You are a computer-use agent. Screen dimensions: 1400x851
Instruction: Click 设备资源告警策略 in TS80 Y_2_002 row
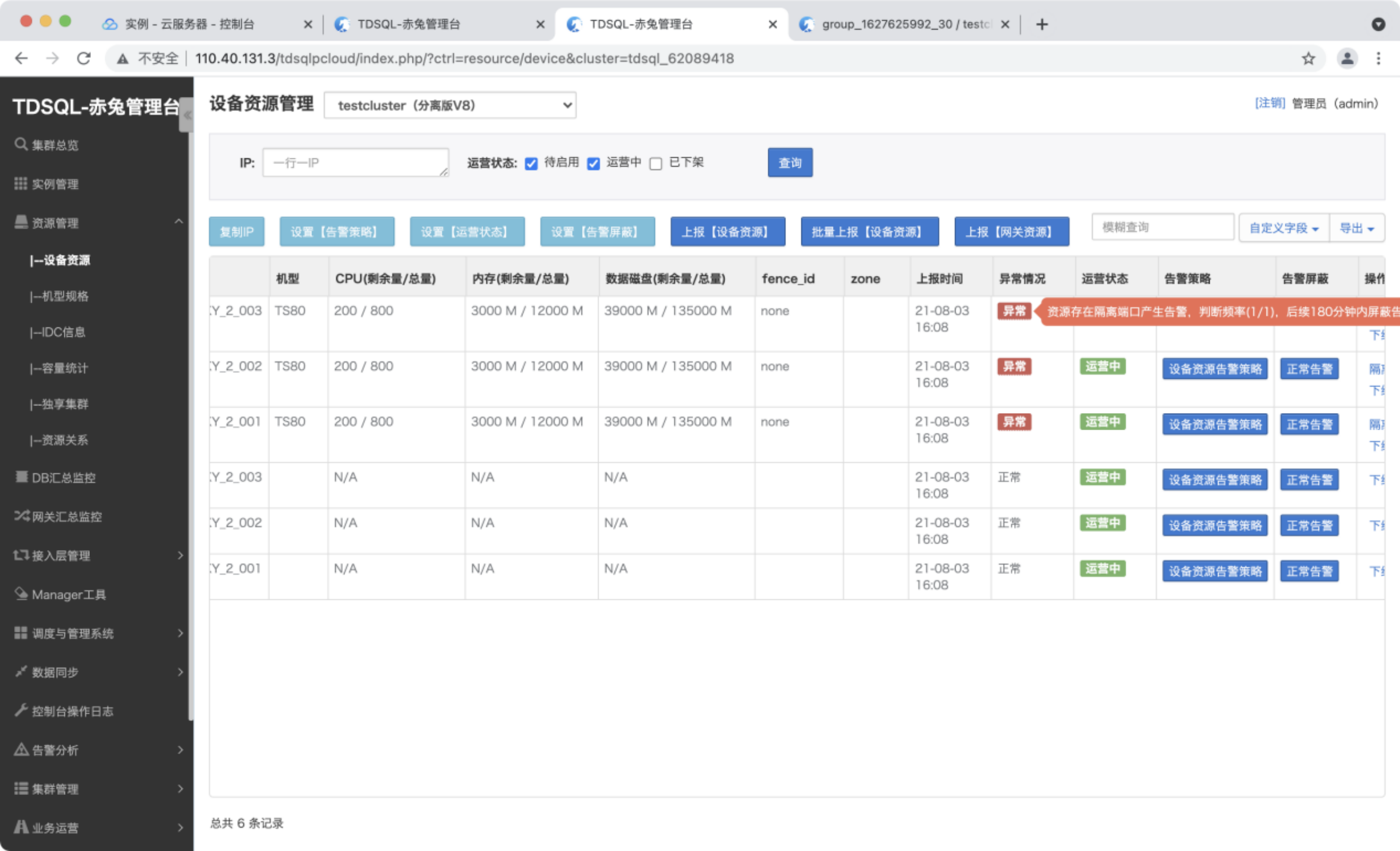(1214, 369)
